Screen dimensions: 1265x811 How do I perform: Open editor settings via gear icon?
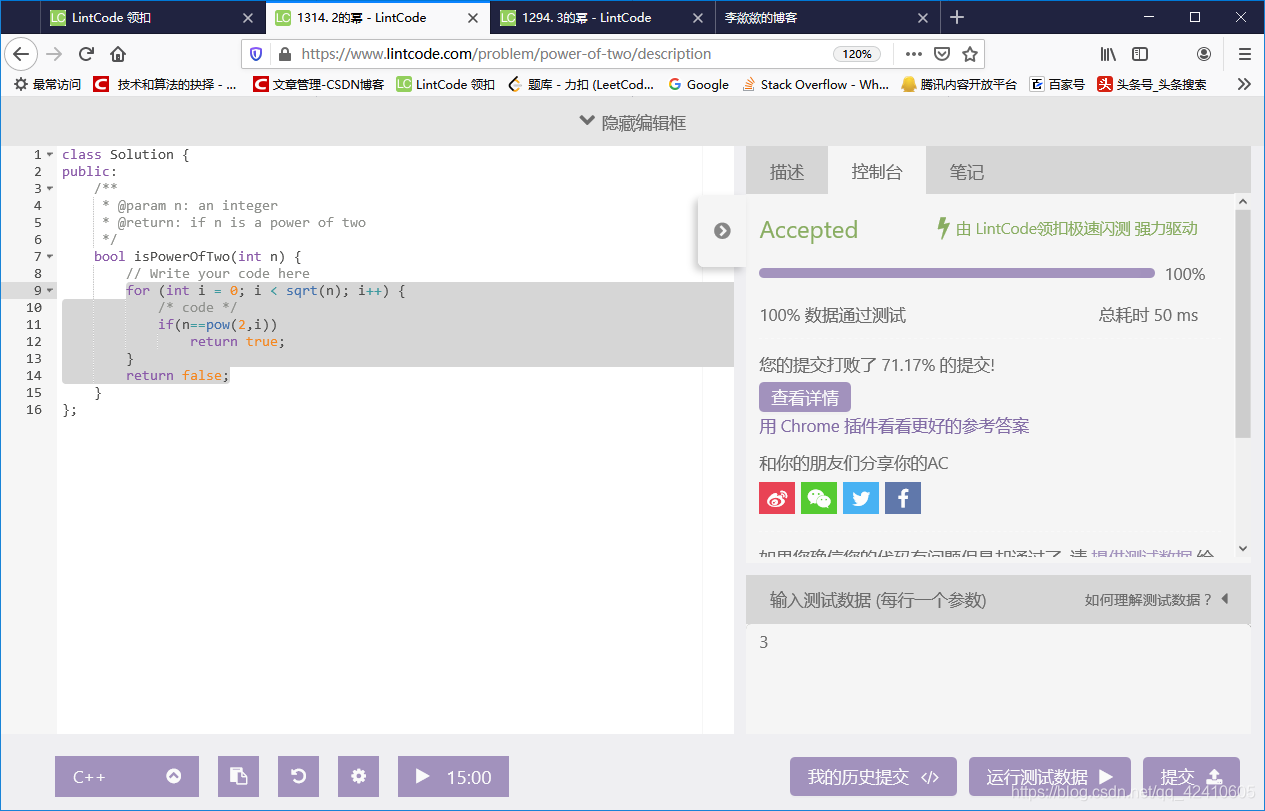(x=358, y=776)
